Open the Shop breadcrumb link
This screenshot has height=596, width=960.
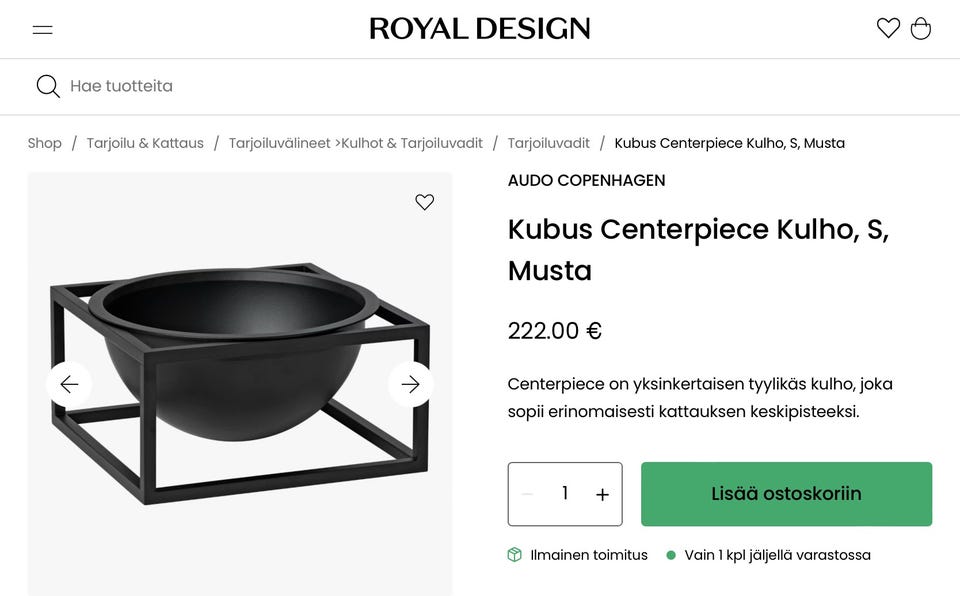click(x=44, y=142)
